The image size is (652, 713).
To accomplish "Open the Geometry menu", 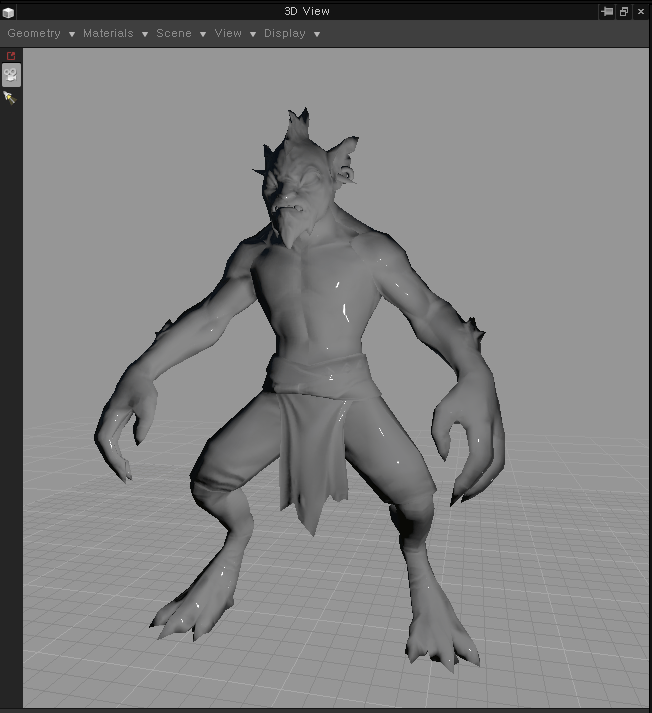I will click(34, 33).
